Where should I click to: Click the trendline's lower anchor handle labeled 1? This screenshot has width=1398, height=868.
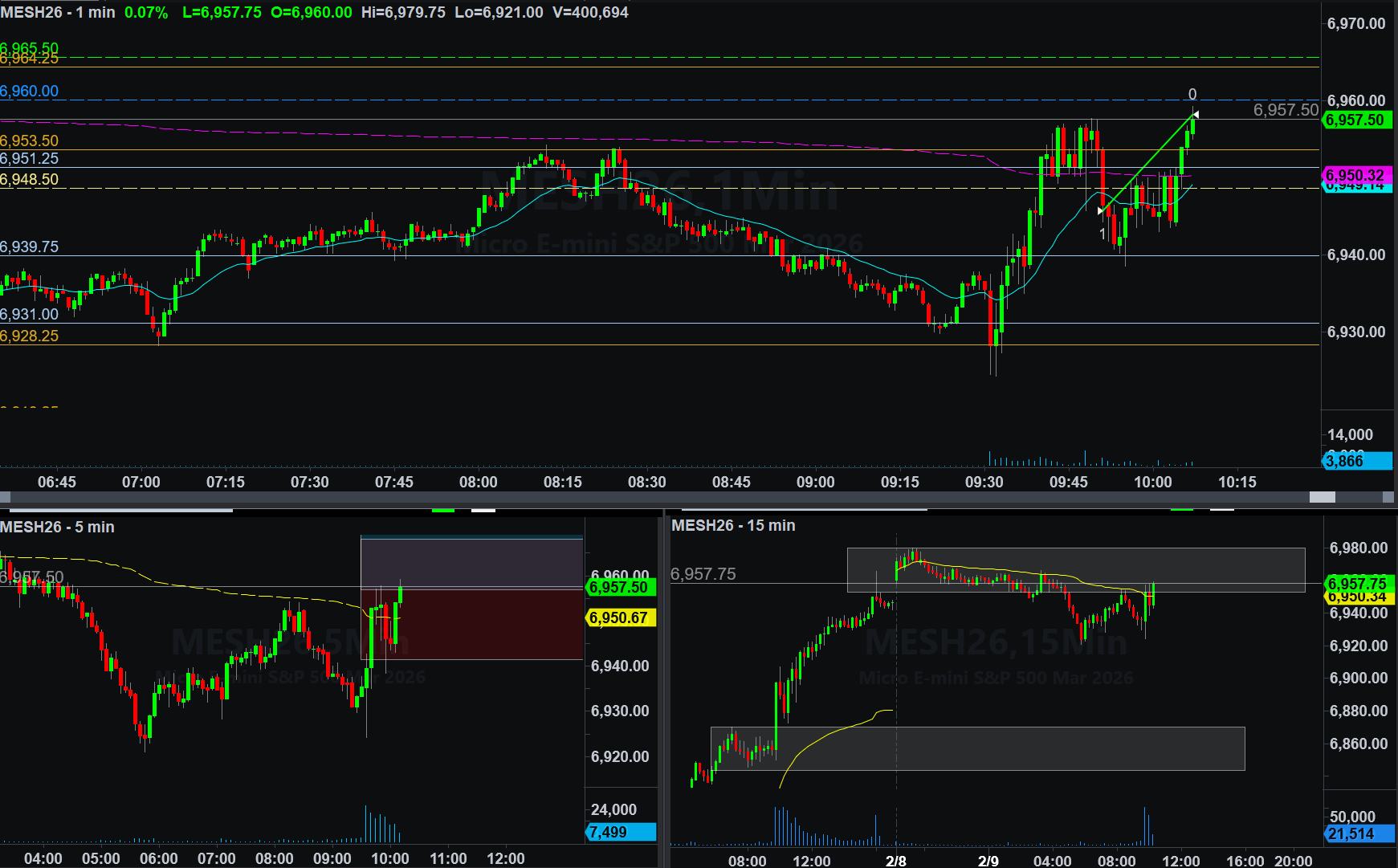click(x=1101, y=211)
